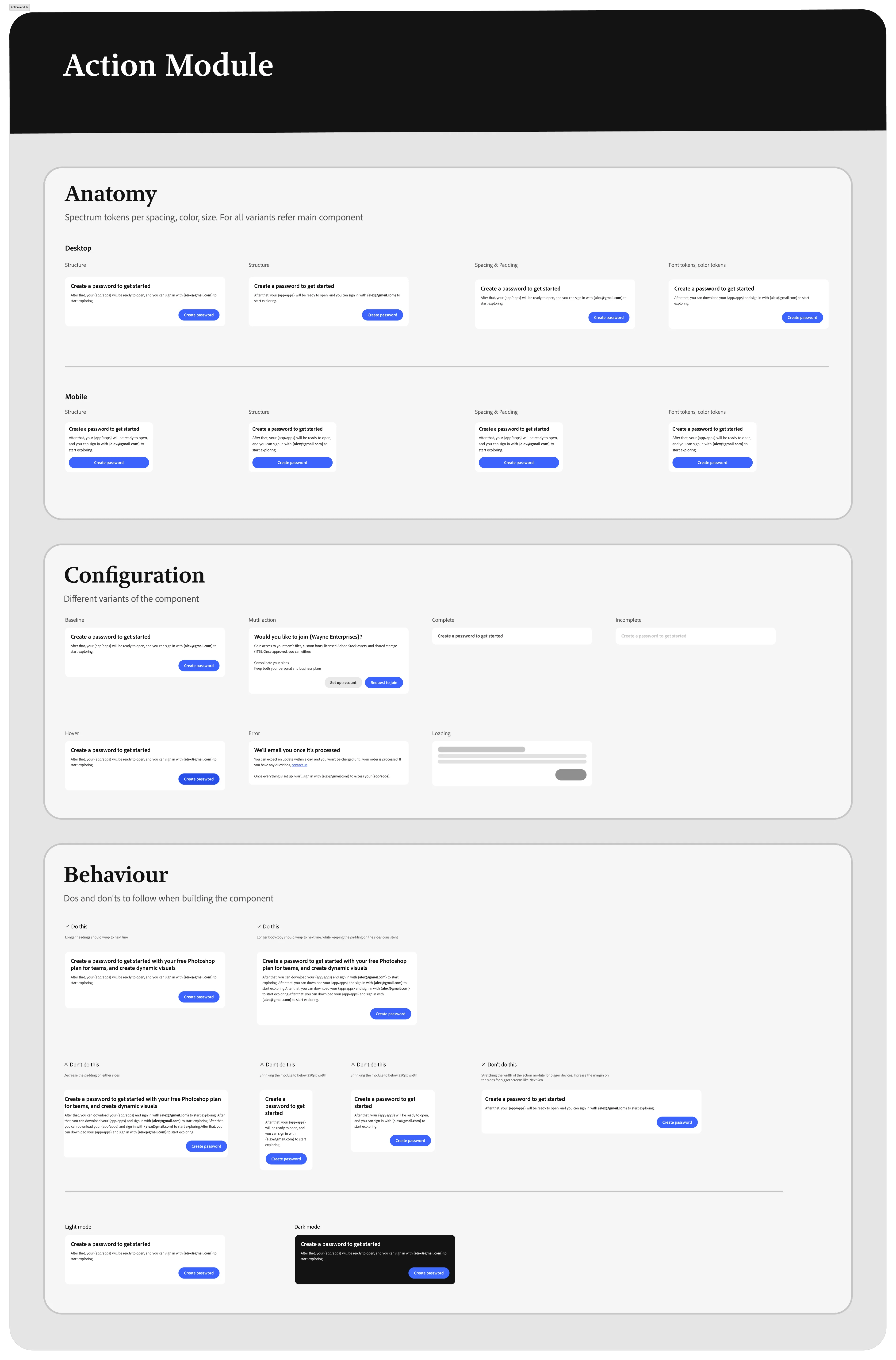Click Create password in the Hover variant card
Screen dimensions: 896x1360
coord(199,779)
